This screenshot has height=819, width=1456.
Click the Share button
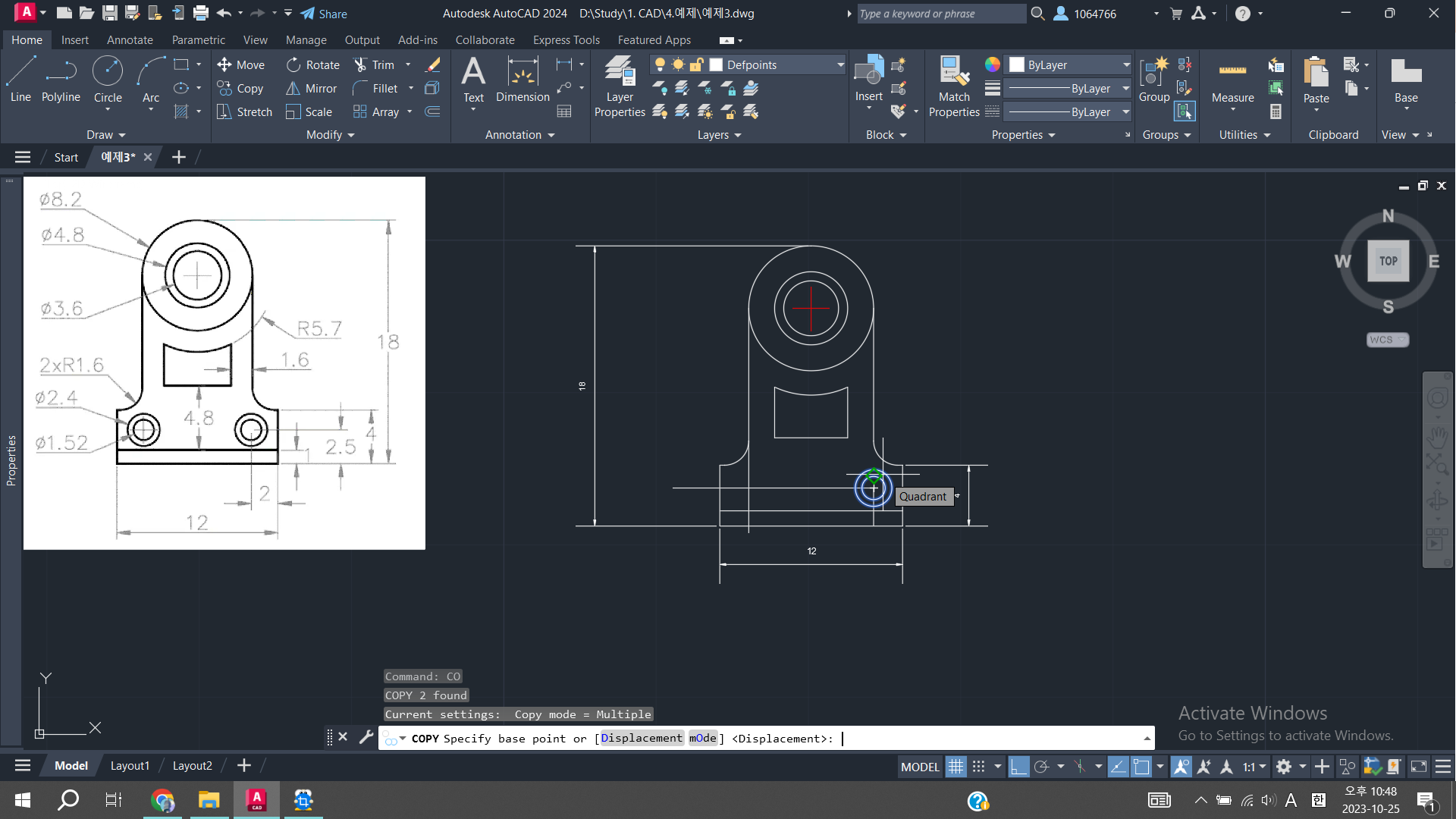[324, 14]
